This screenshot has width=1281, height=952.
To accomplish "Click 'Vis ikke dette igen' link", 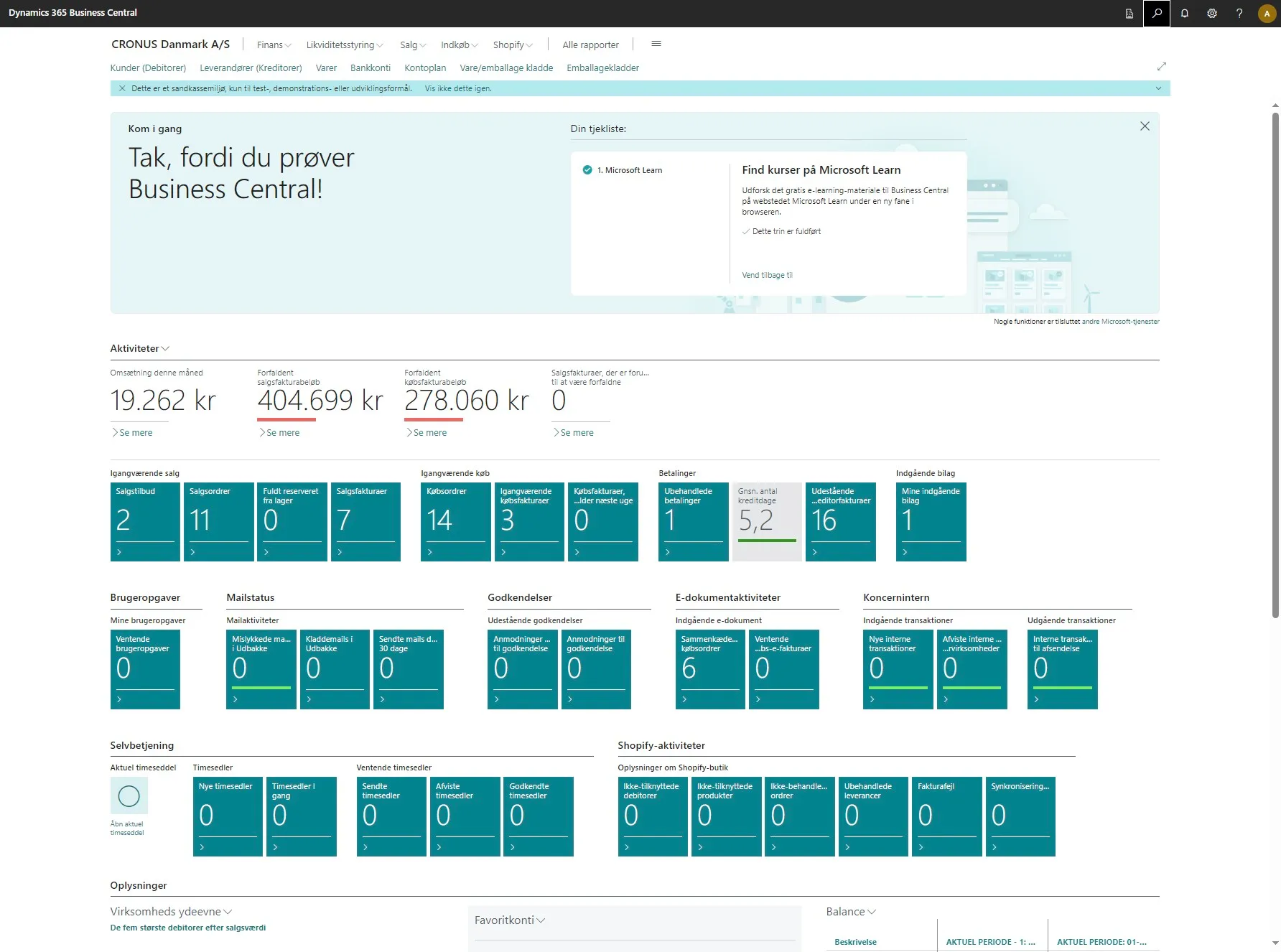I will [458, 88].
